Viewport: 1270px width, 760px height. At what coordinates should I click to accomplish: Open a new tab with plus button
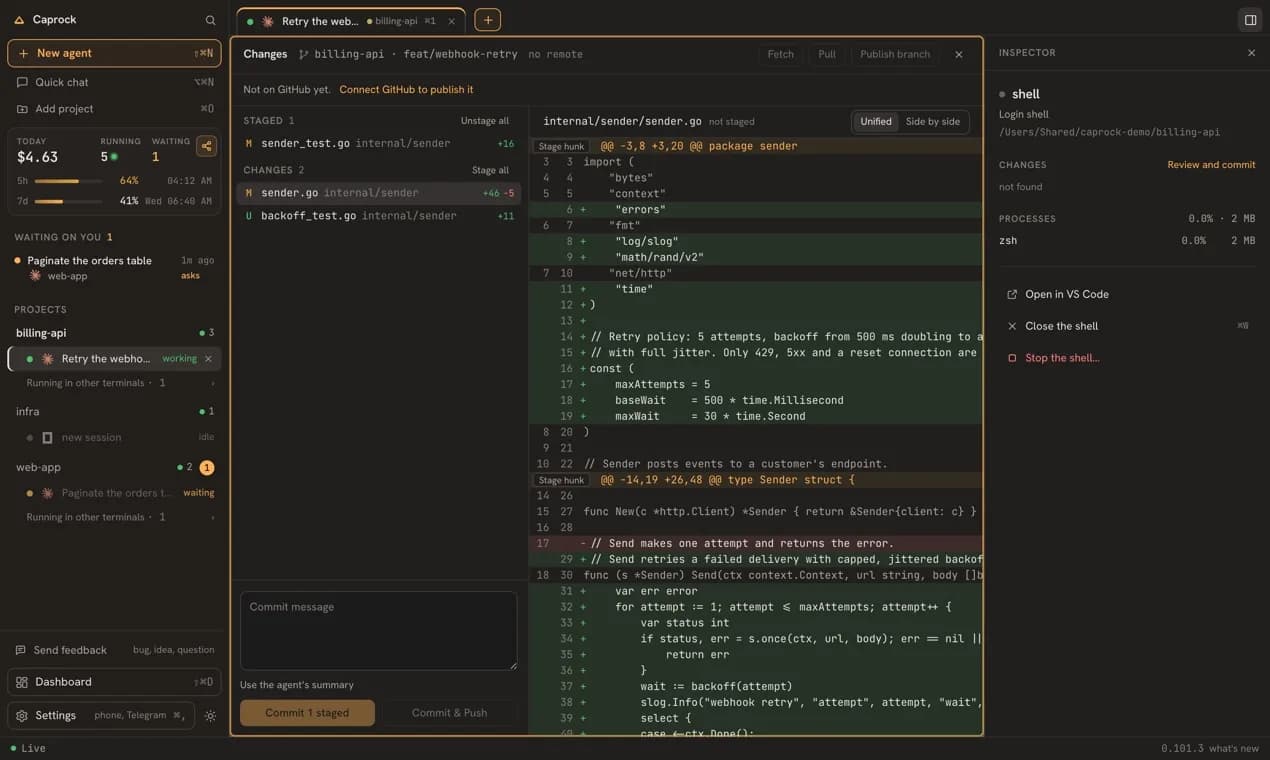click(488, 20)
